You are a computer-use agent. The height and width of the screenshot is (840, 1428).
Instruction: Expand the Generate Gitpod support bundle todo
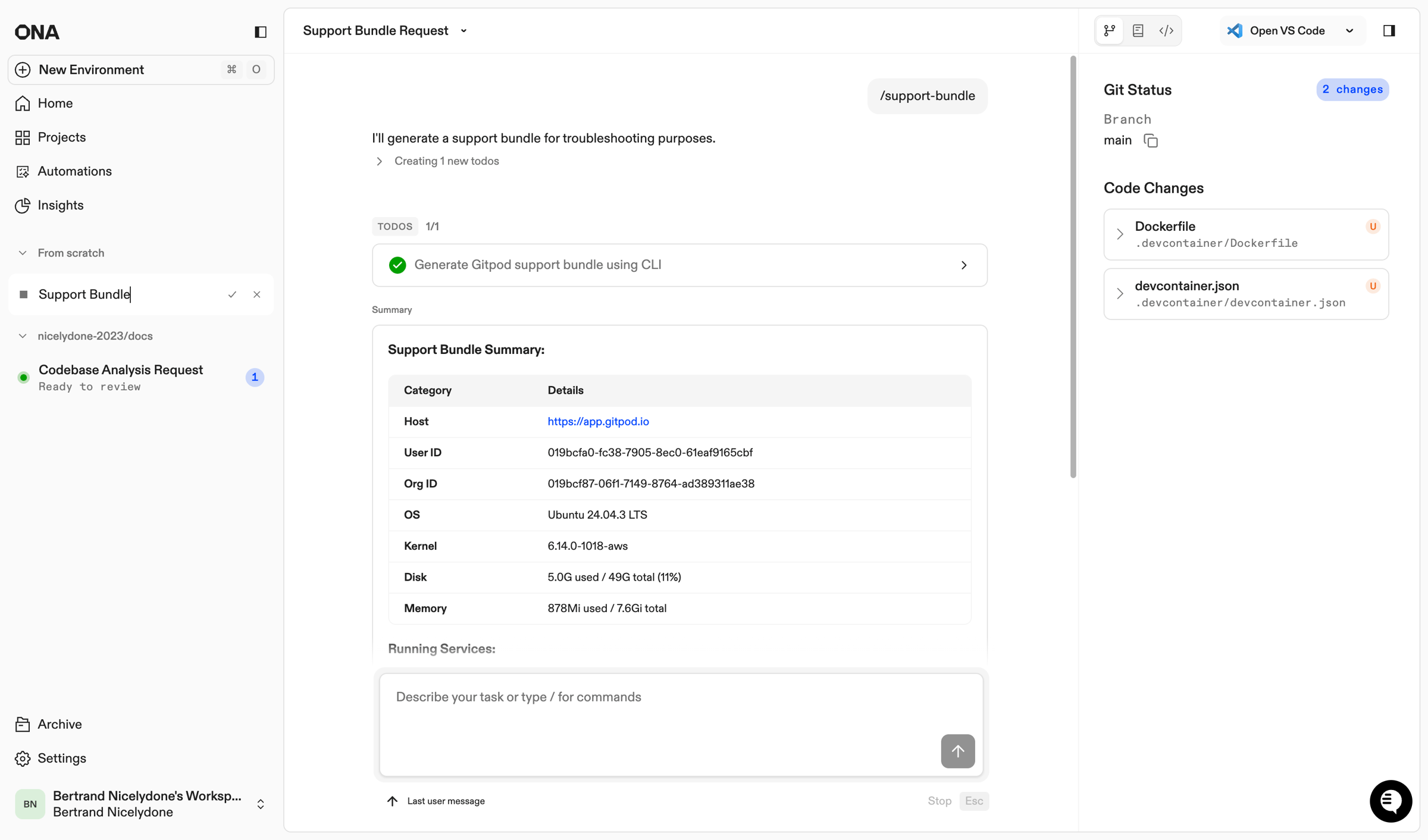[x=964, y=265]
